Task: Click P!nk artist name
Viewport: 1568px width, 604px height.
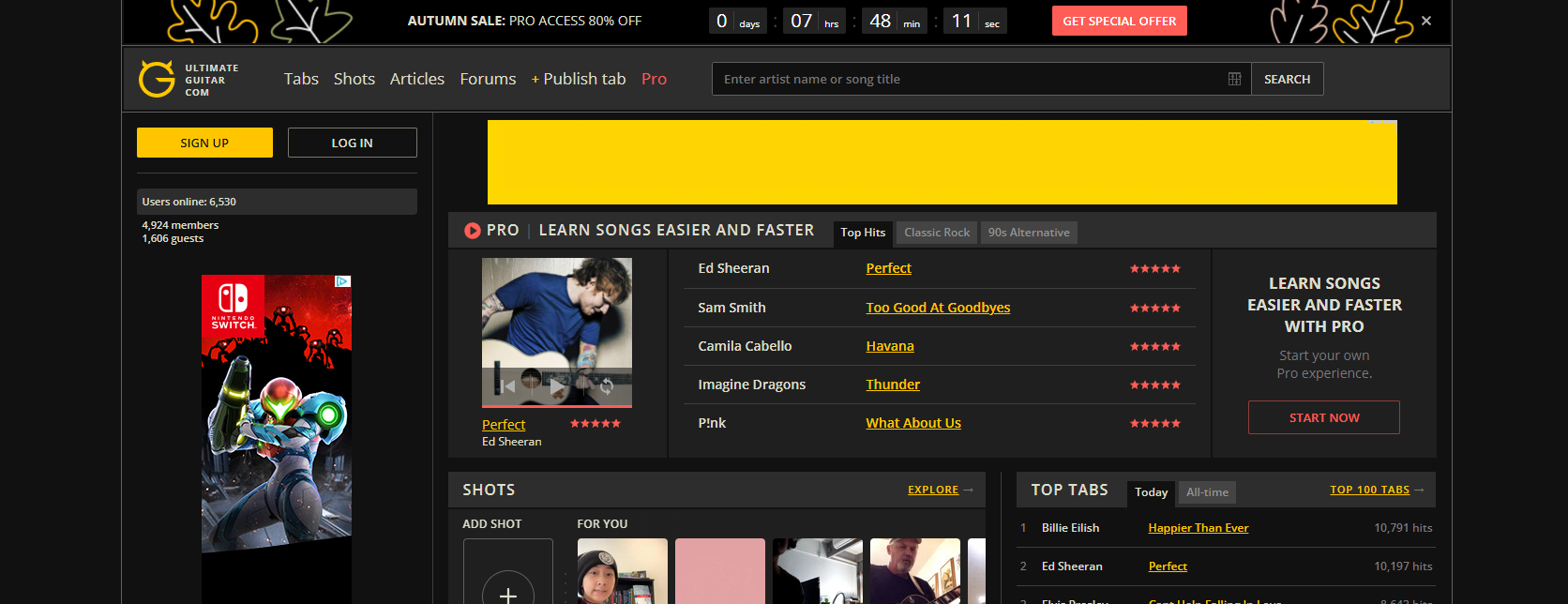Action: point(712,423)
